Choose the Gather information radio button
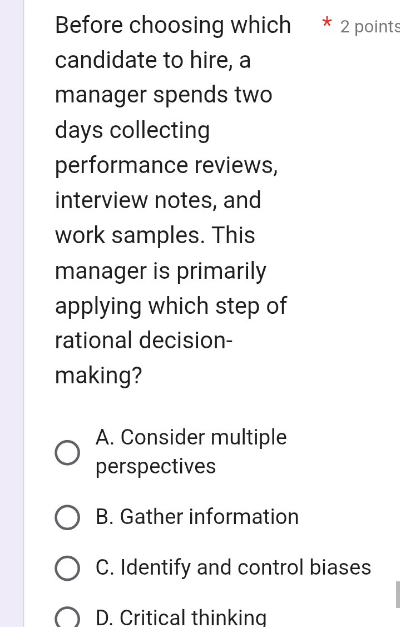The image size is (400, 627). [x=67, y=517]
